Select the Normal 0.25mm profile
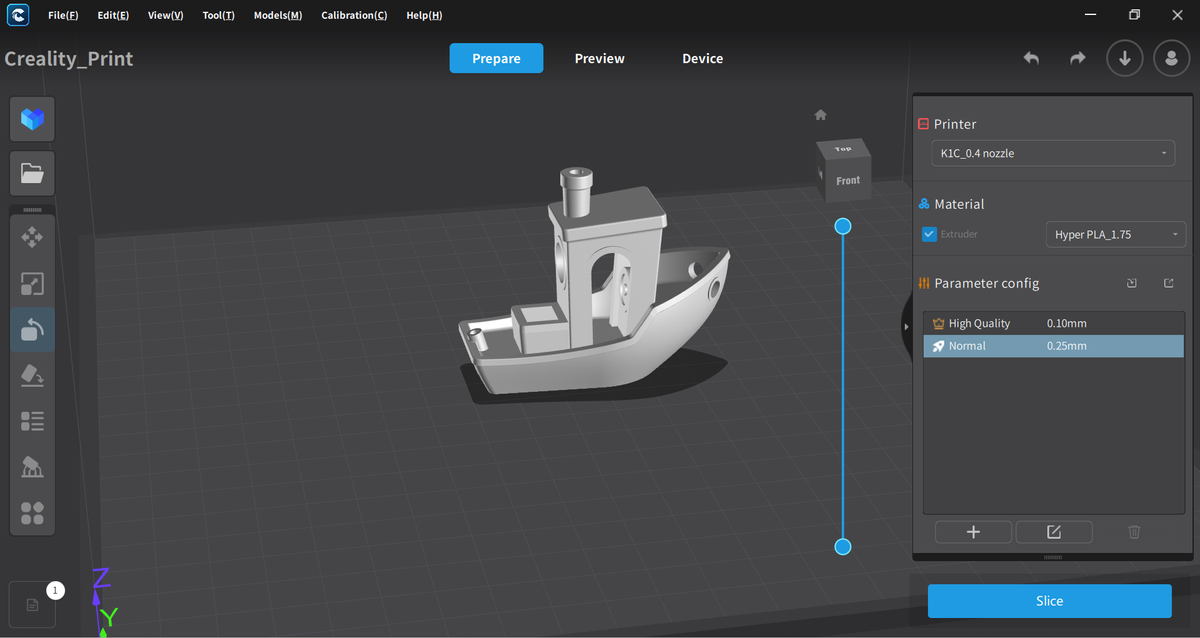This screenshot has width=1200, height=638. [1053, 346]
